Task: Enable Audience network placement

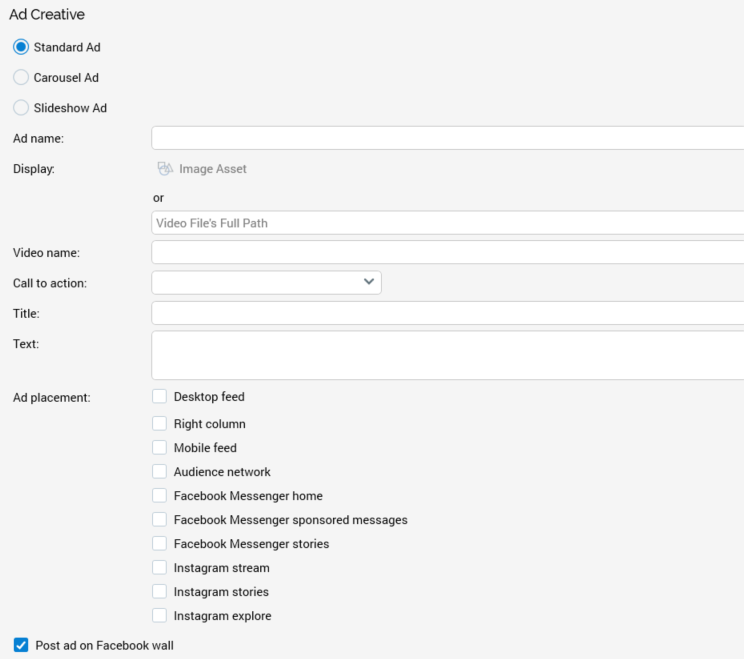Action: click(160, 472)
